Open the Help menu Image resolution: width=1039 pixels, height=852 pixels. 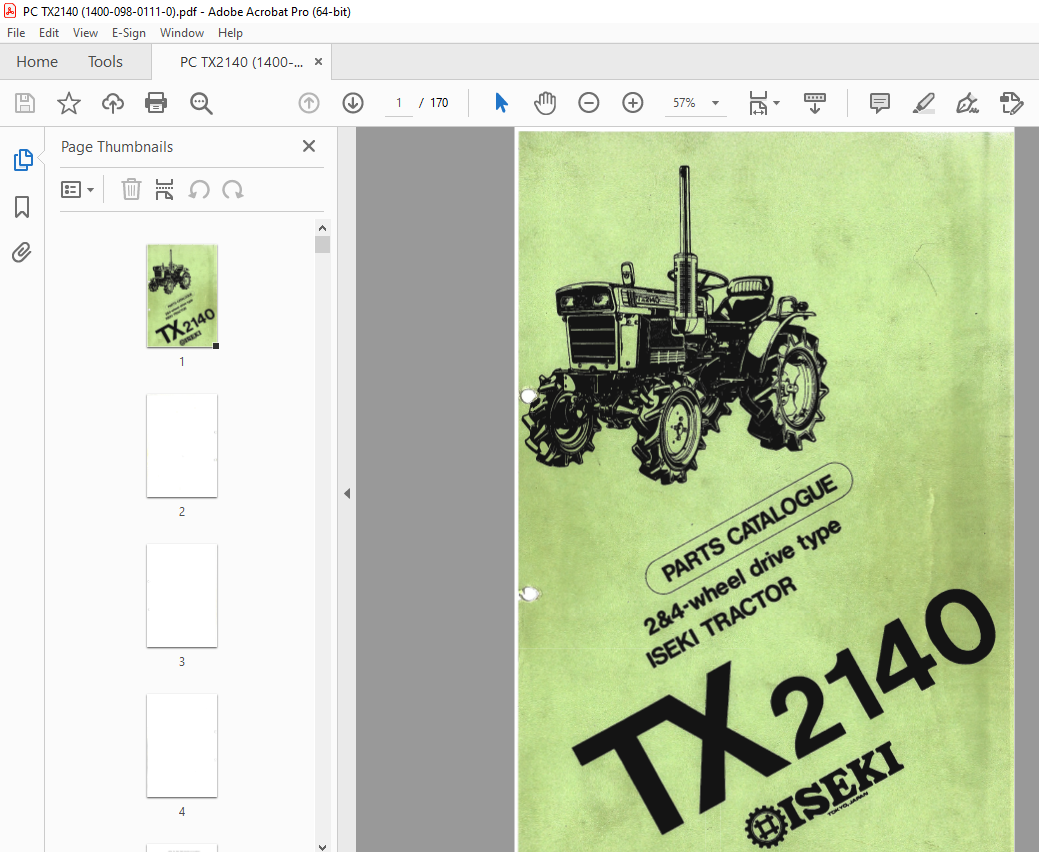click(230, 32)
